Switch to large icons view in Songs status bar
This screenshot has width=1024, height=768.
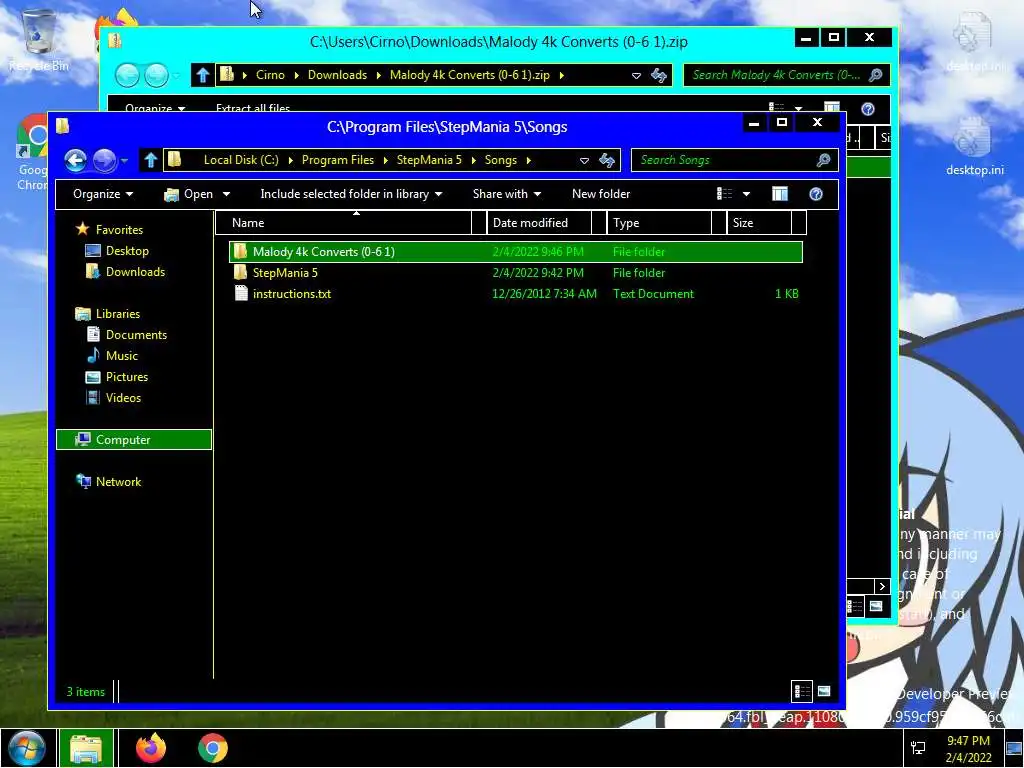[x=824, y=691]
